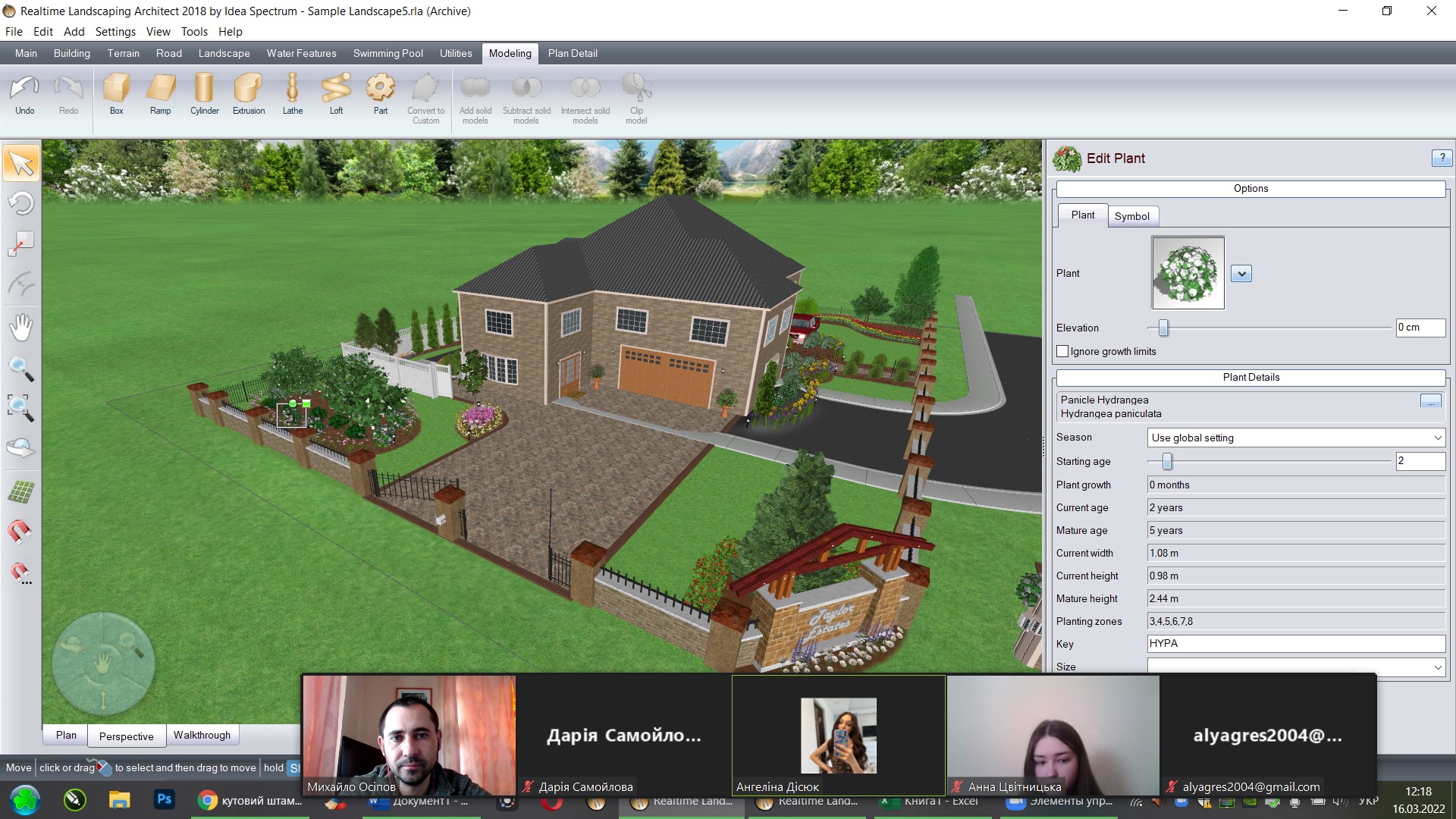Image resolution: width=1456 pixels, height=819 pixels.
Task: Click the hydrangea plant thumbnail
Action: 1188,273
